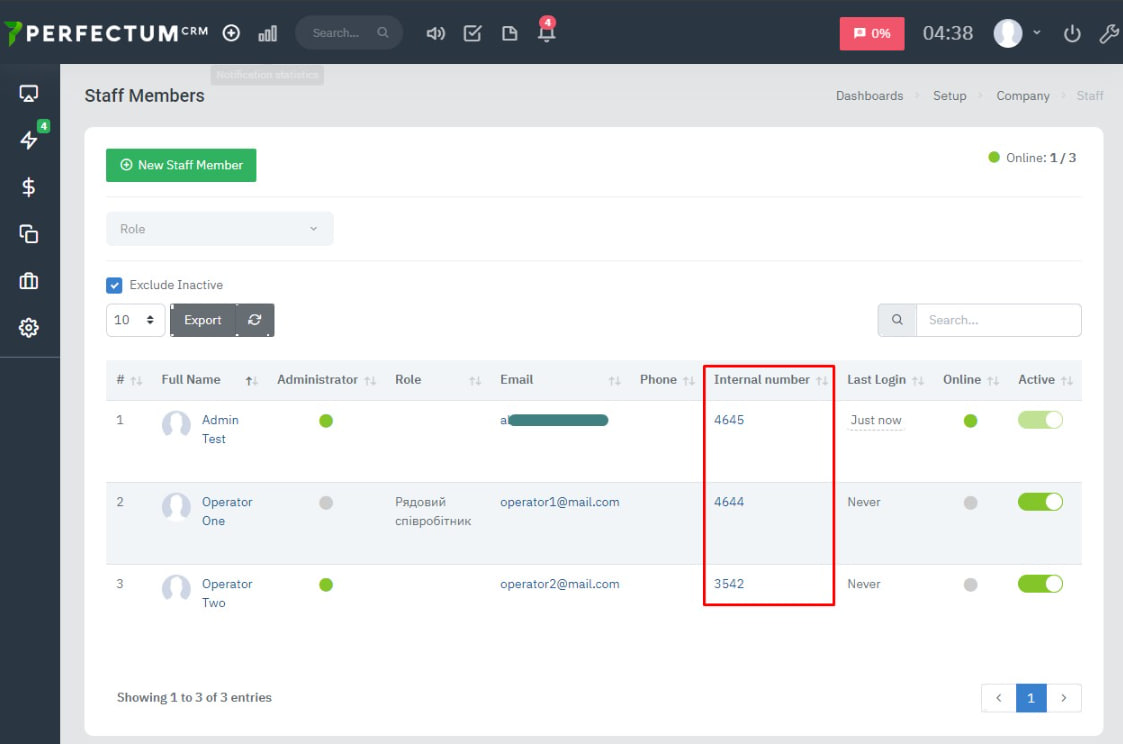Viewport: 1123px width, 744px height.
Task: Click the quick-add plus icon in top bar
Action: point(231,33)
